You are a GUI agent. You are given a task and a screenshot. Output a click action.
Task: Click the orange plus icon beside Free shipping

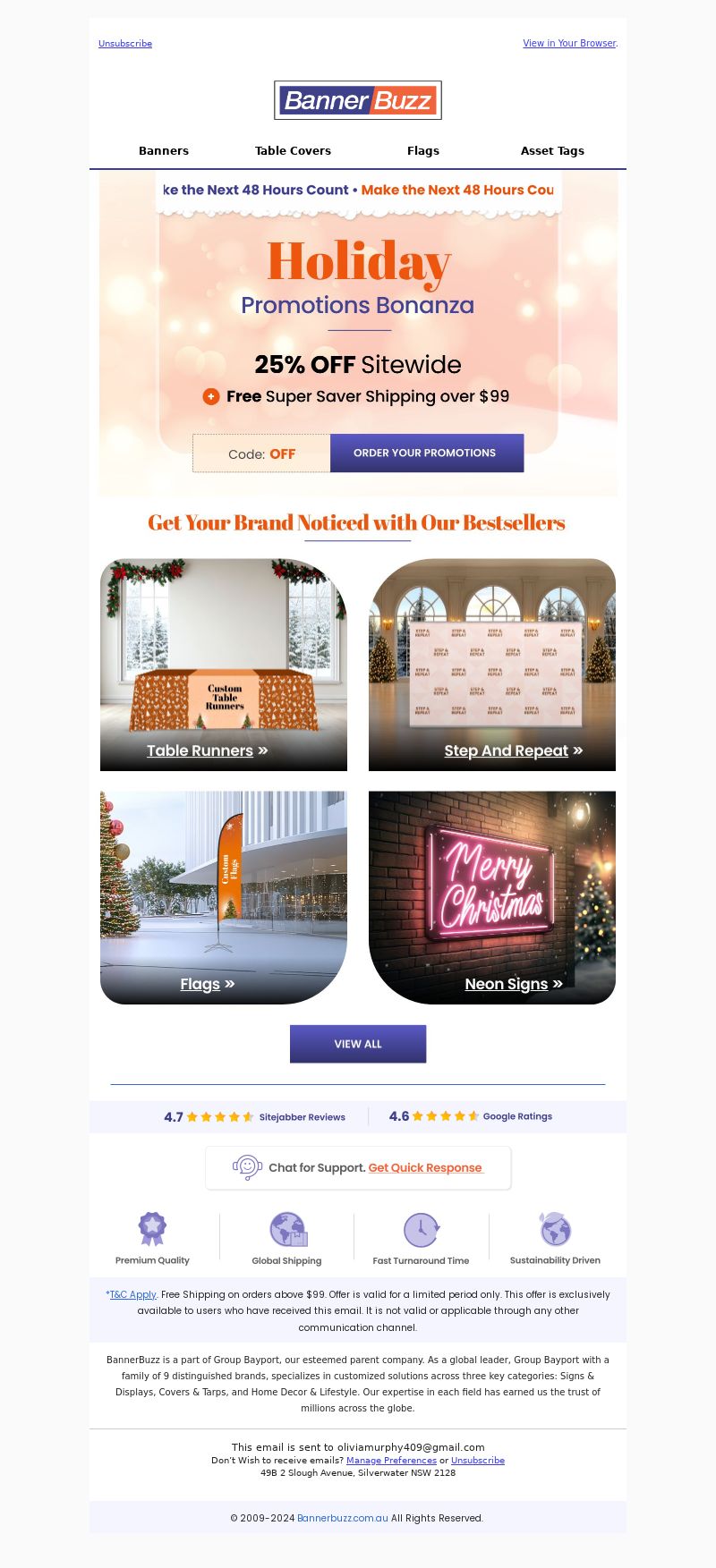211,396
